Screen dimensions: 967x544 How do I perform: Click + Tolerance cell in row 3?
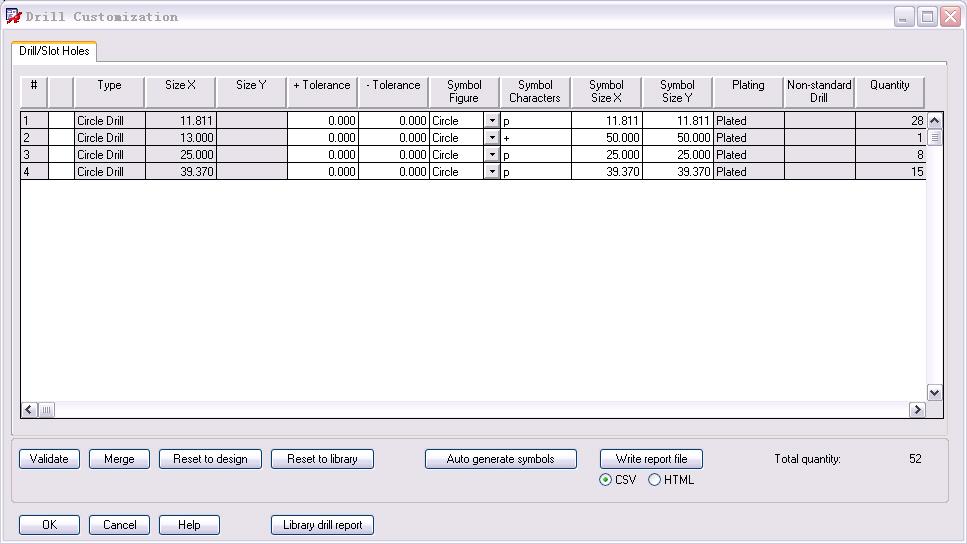pos(322,155)
